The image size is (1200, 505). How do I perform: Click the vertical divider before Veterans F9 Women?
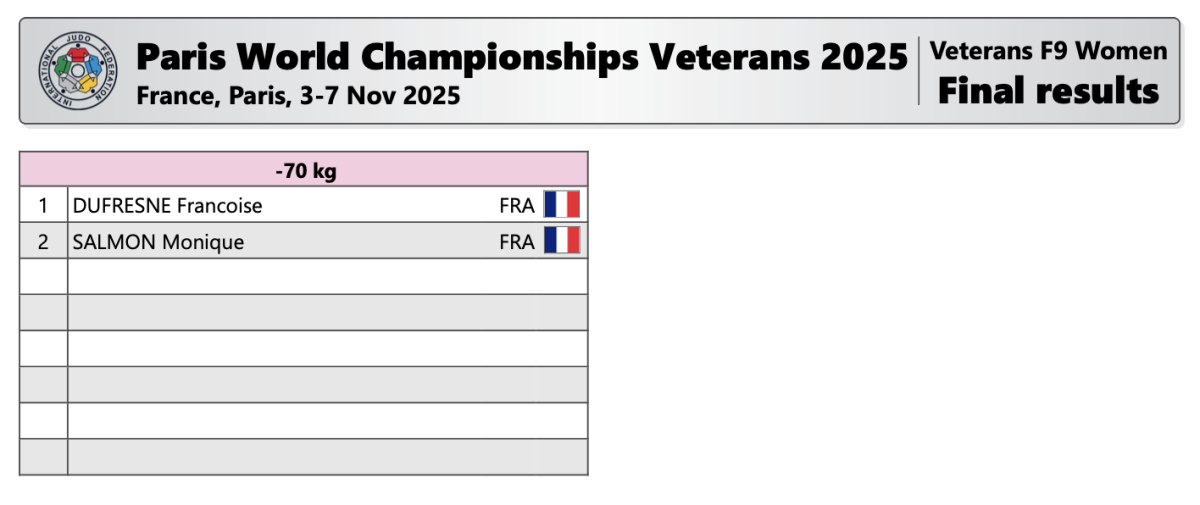(919, 70)
